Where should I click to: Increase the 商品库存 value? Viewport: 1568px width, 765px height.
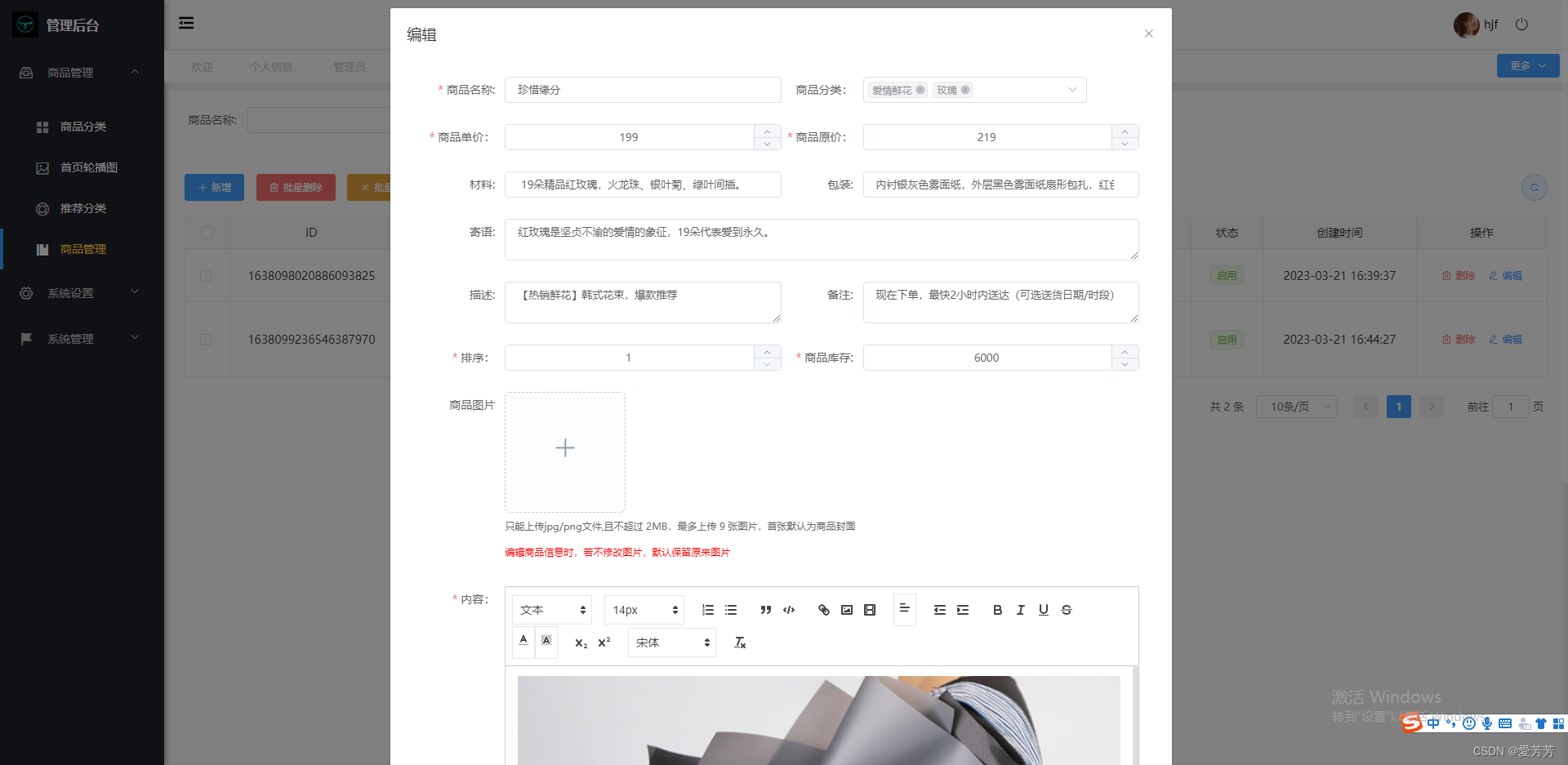1125,352
